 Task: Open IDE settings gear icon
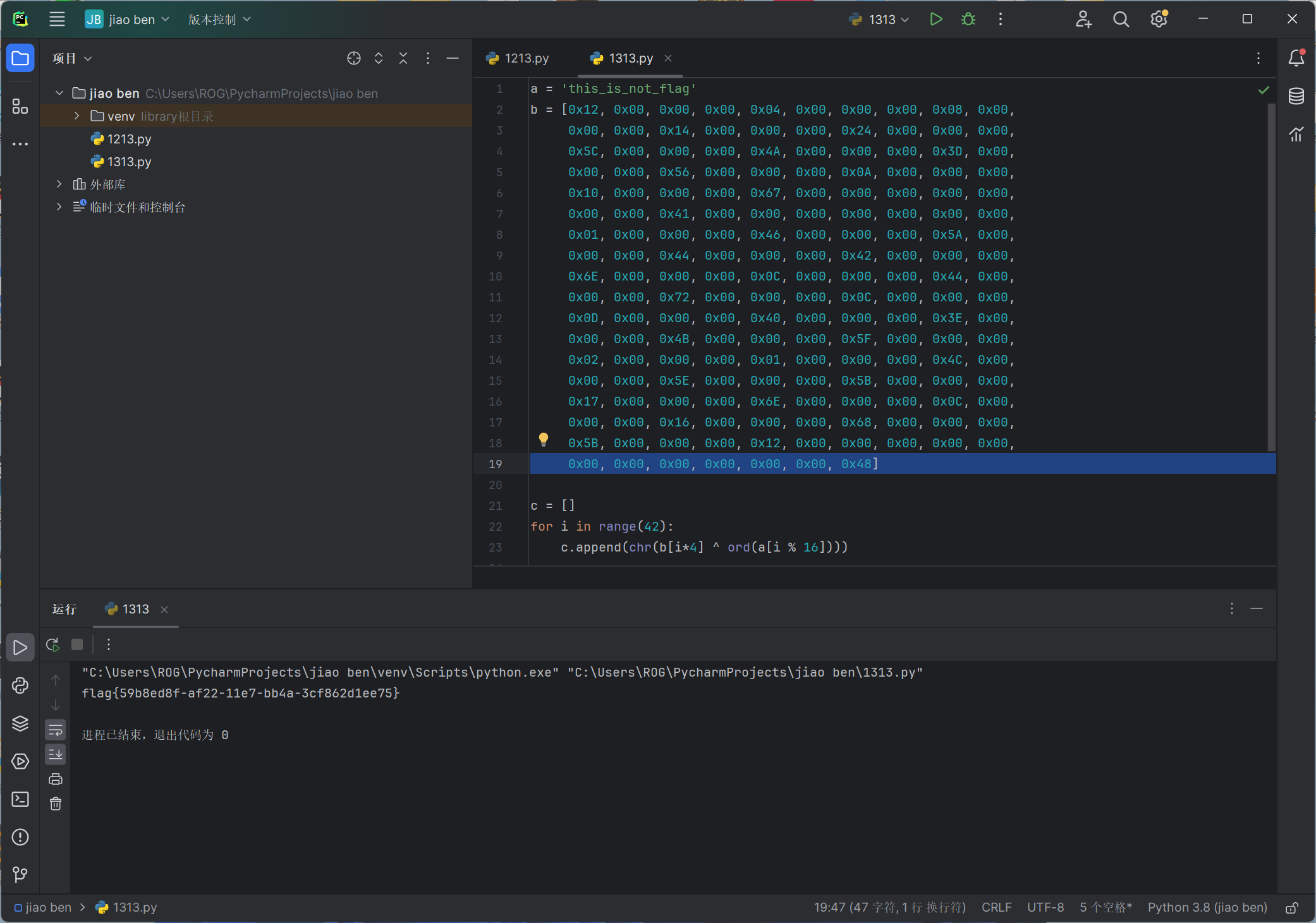point(1159,19)
